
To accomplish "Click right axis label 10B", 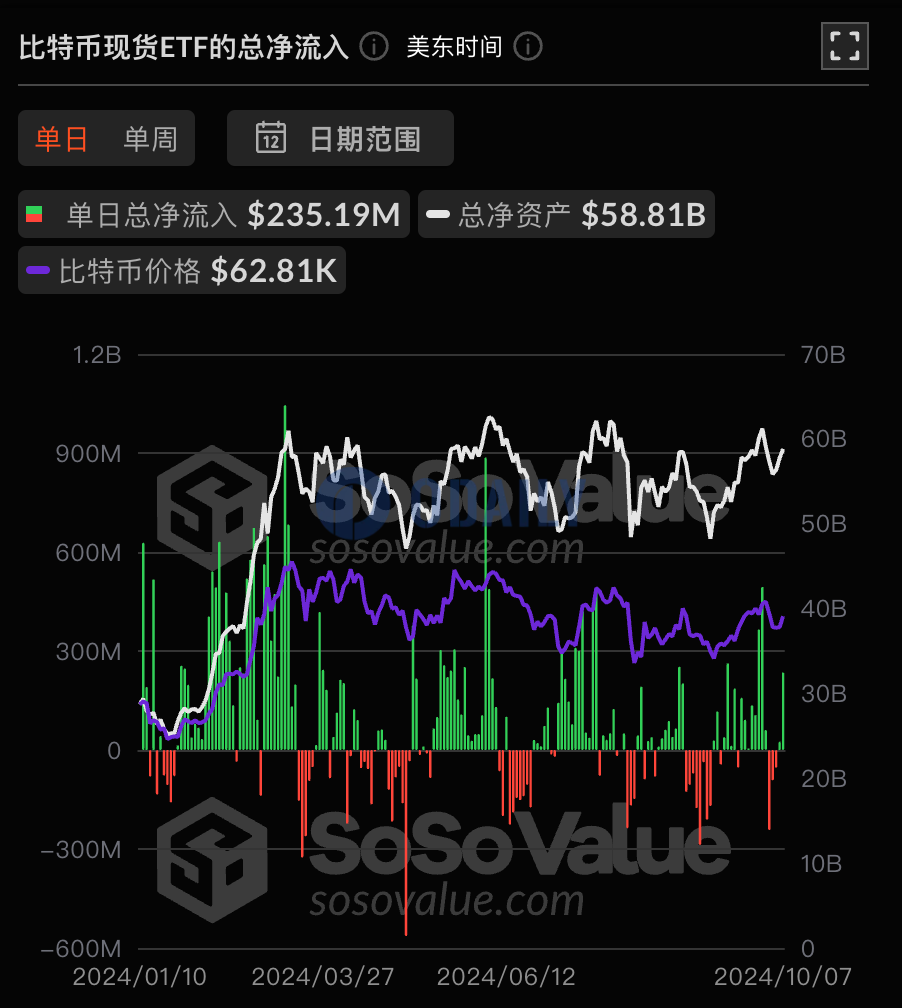I will pyautogui.click(x=821, y=864).
